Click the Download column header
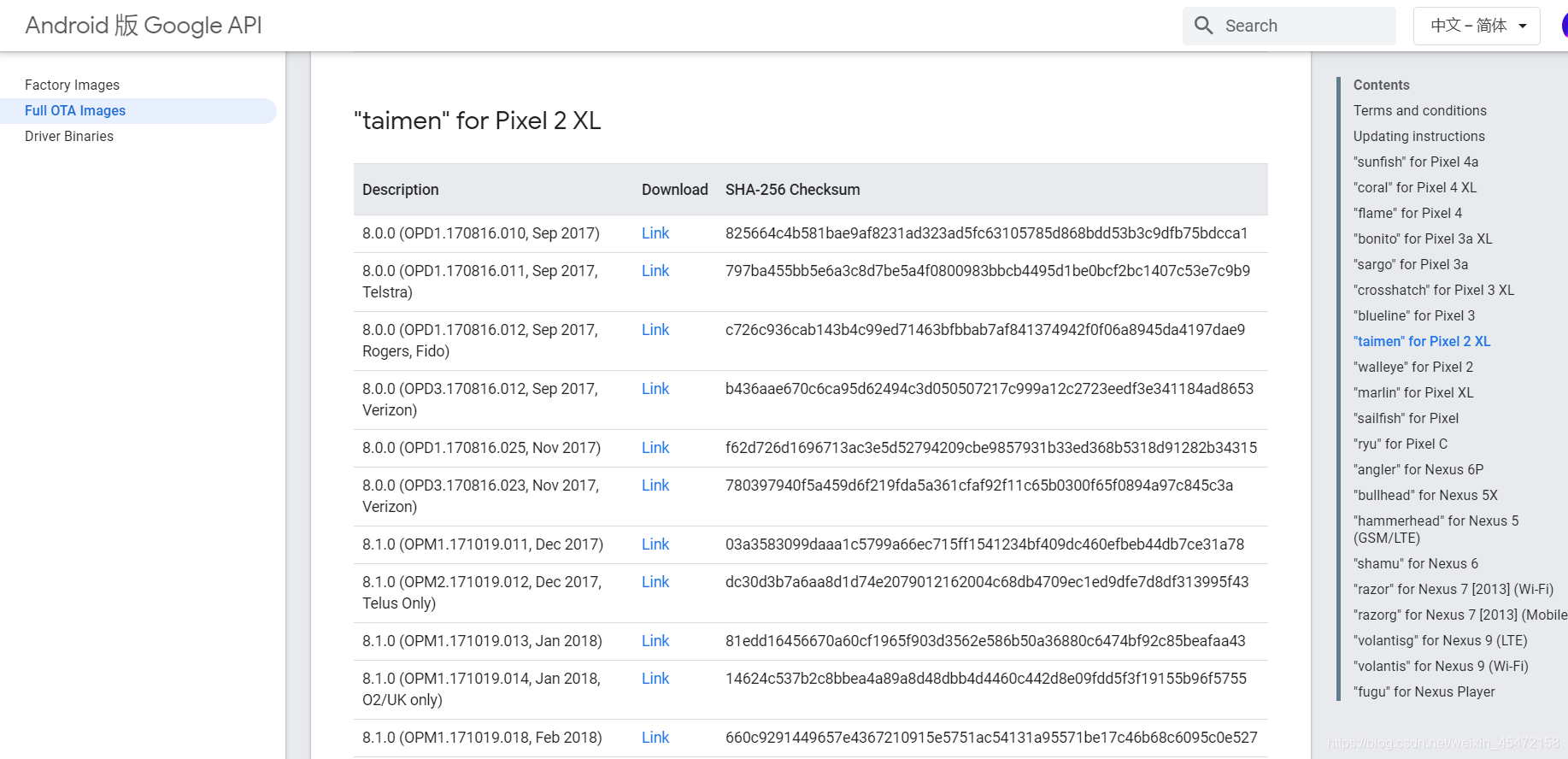 [675, 190]
